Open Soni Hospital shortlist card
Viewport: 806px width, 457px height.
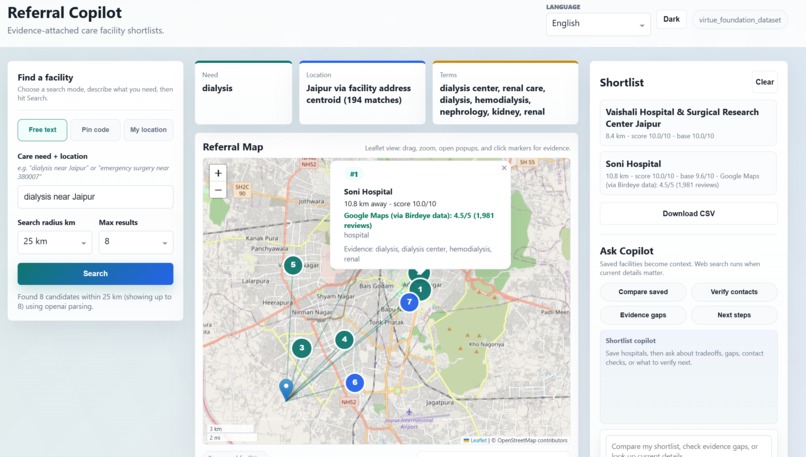[x=688, y=173]
